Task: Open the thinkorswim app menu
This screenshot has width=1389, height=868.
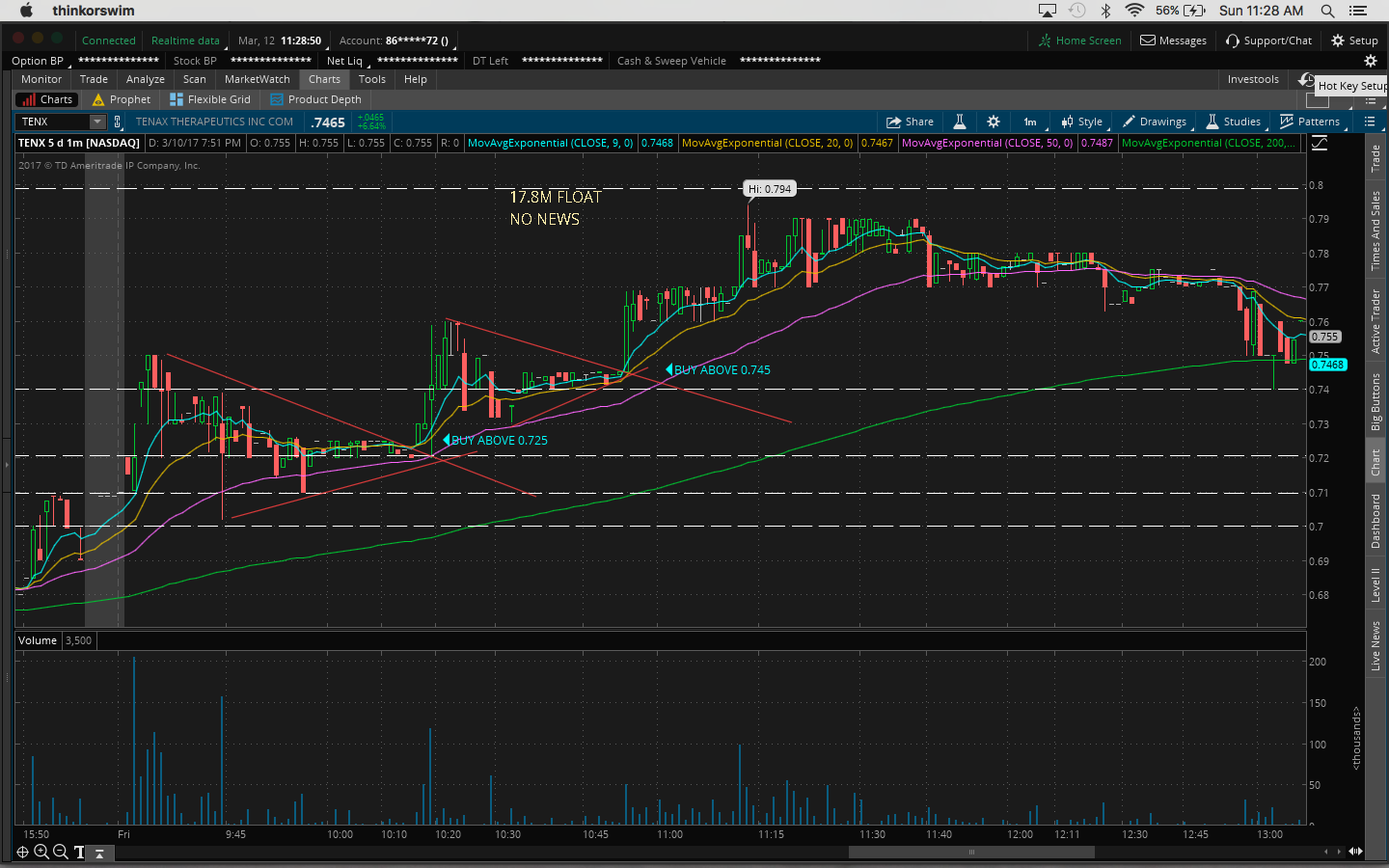Action: 94,11
